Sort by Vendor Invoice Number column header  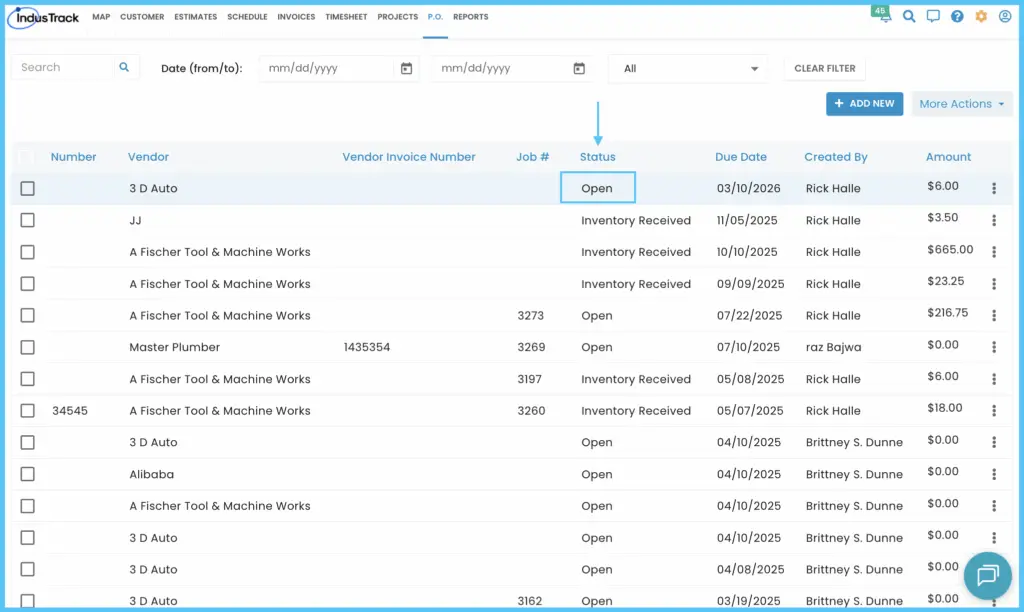point(409,157)
